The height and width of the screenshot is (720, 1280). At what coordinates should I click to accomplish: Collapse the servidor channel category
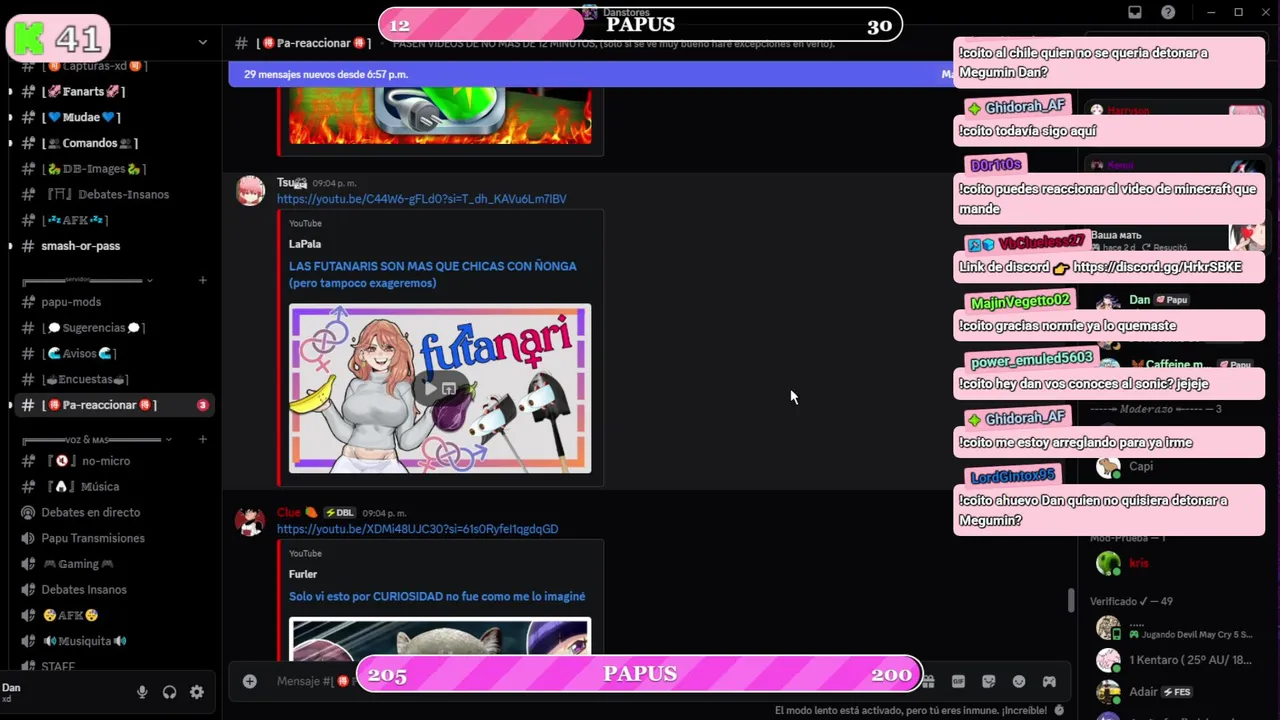(x=150, y=280)
